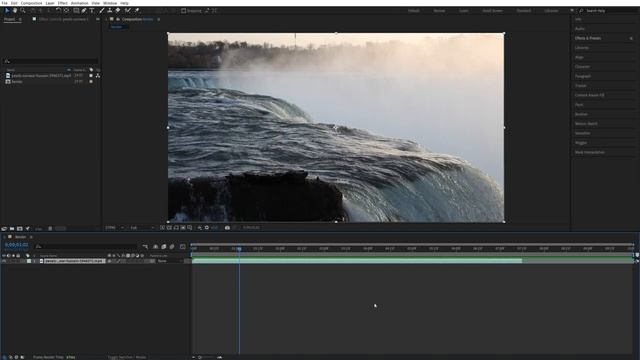Image resolution: width=640 pixels, height=360 pixels.
Task: Open the Window menu
Action: (x=110, y=3)
